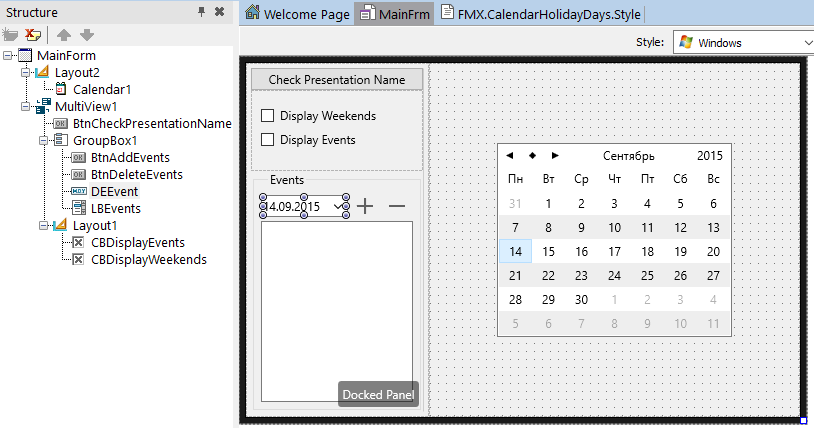Image resolution: width=814 pixels, height=428 pixels.
Task: Collapse the Layout1 tree node
Action: point(44,225)
